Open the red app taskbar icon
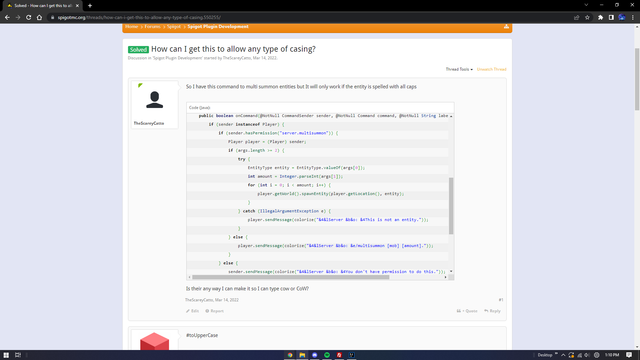 click(339, 355)
